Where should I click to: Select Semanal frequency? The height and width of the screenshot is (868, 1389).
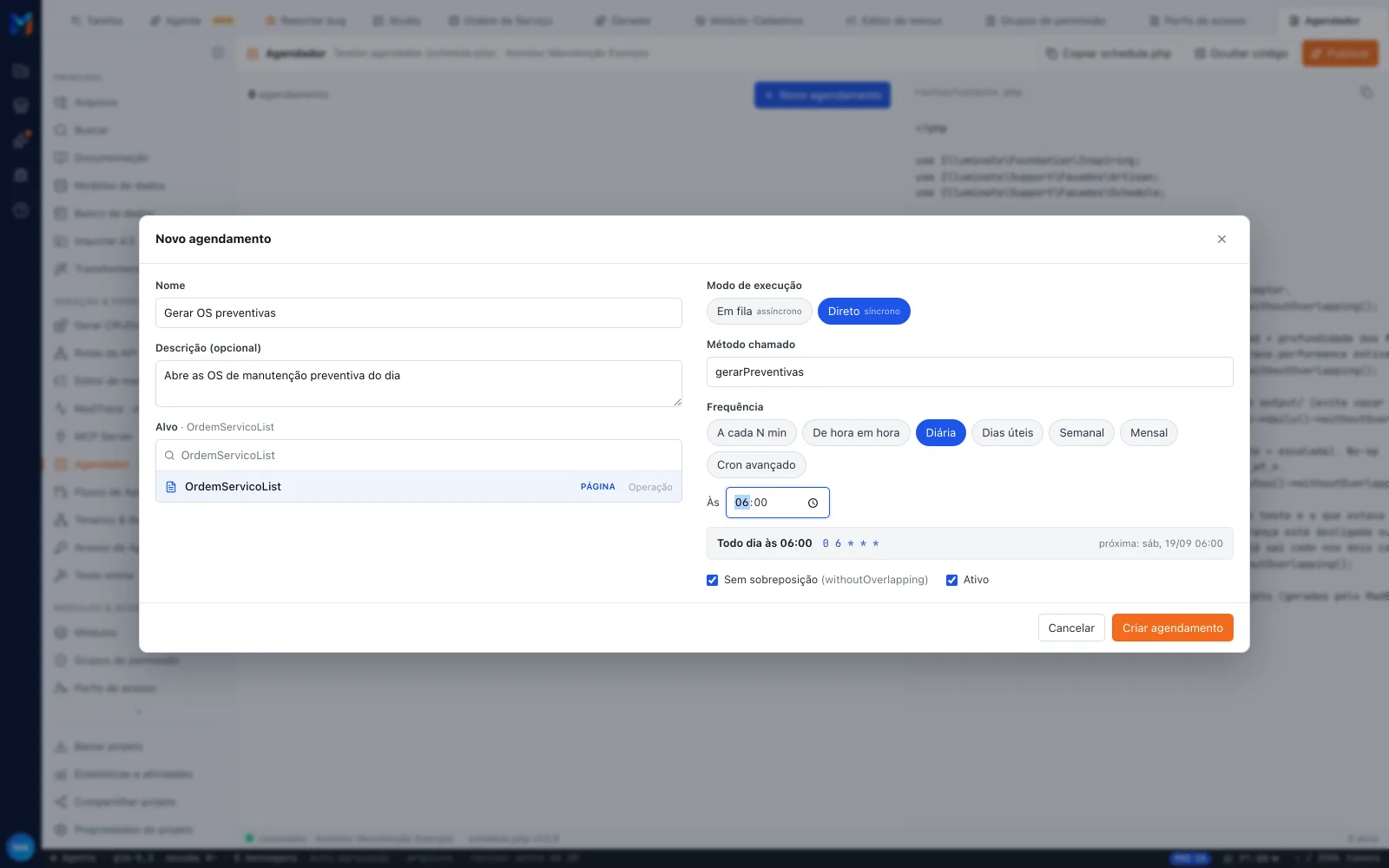(1082, 433)
